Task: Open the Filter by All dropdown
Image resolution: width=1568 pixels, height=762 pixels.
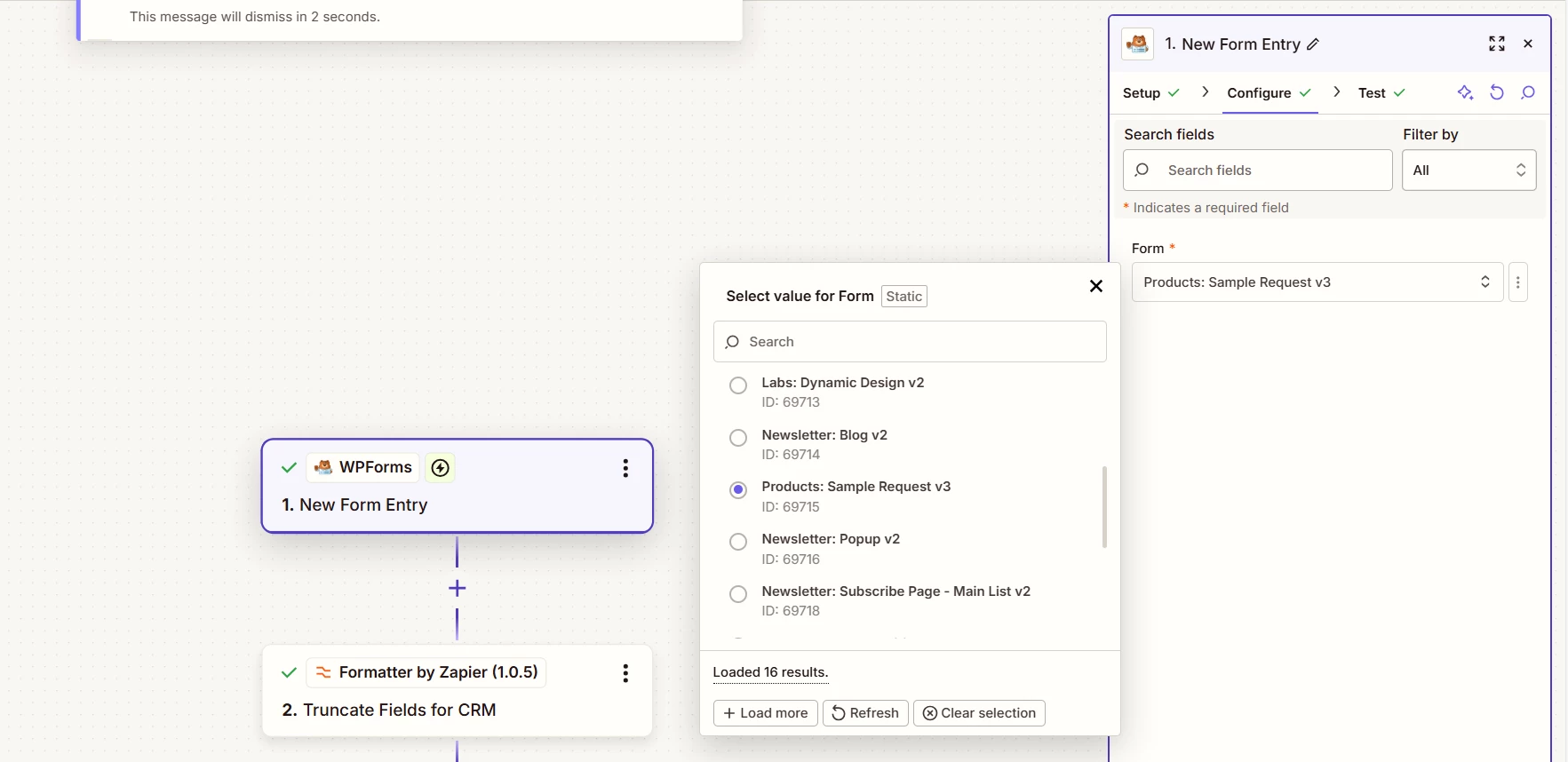Action: [x=1469, y=170]
